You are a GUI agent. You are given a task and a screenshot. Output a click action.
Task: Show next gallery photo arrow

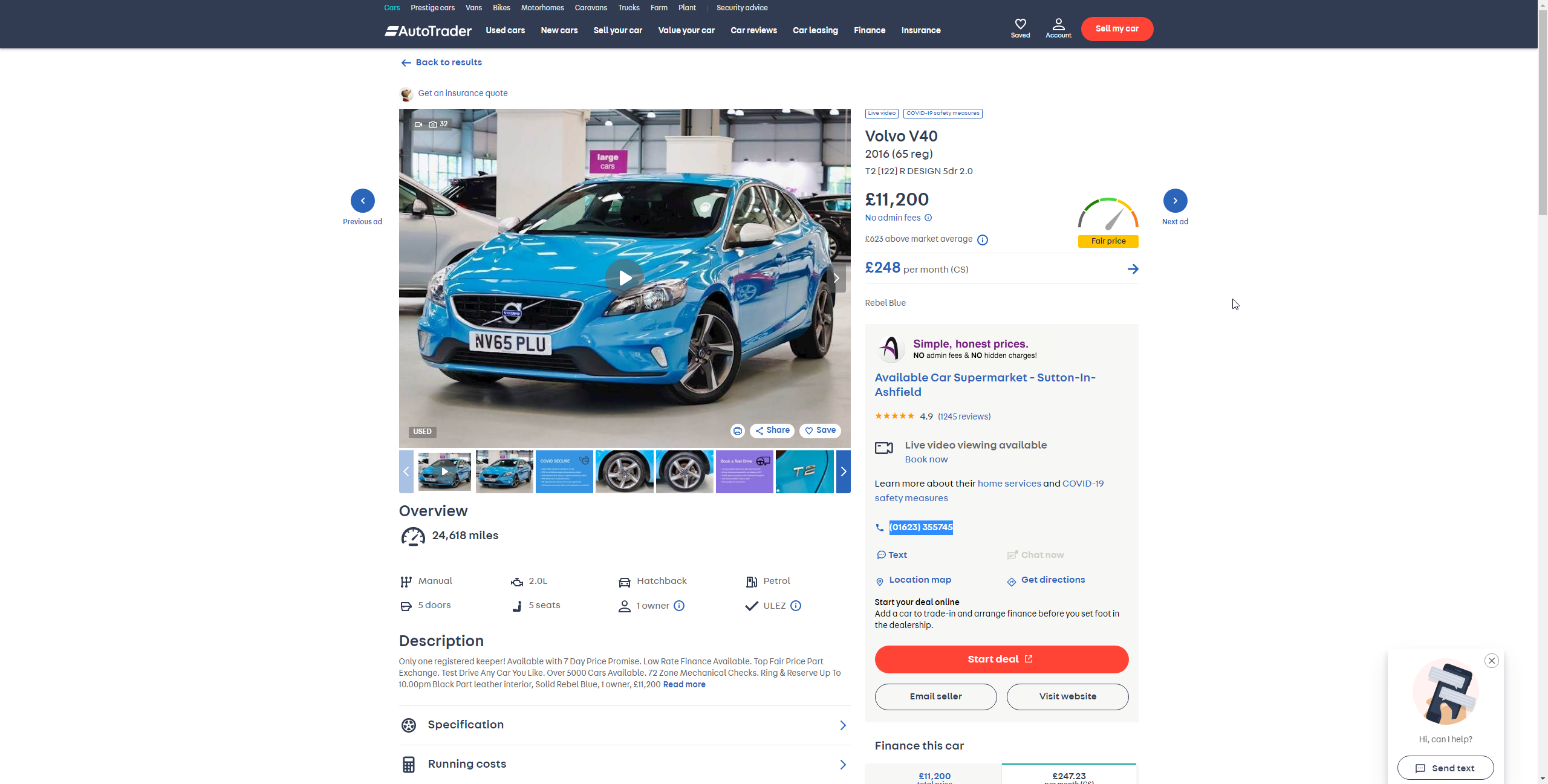click(x=836, y=278)
